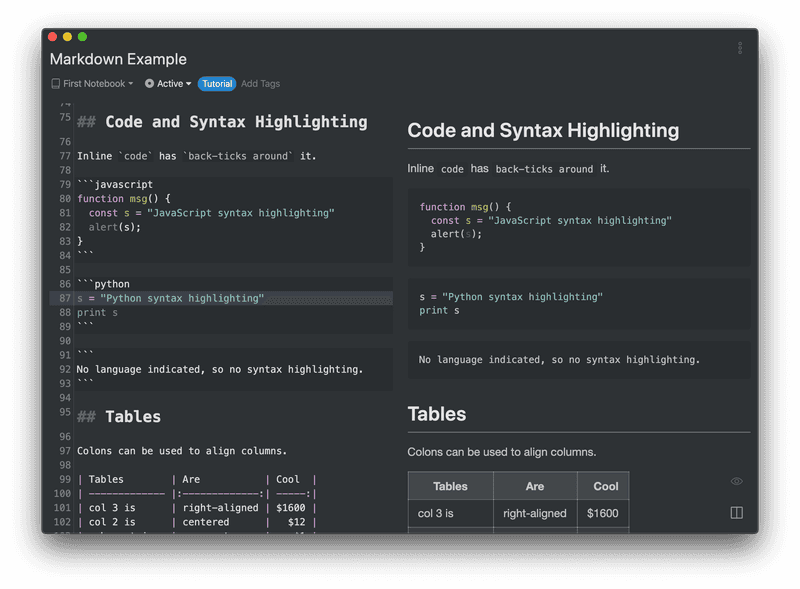Select the blue Tutorial tag
This screenshot has height=589, width=800.
tap(217, 84)
